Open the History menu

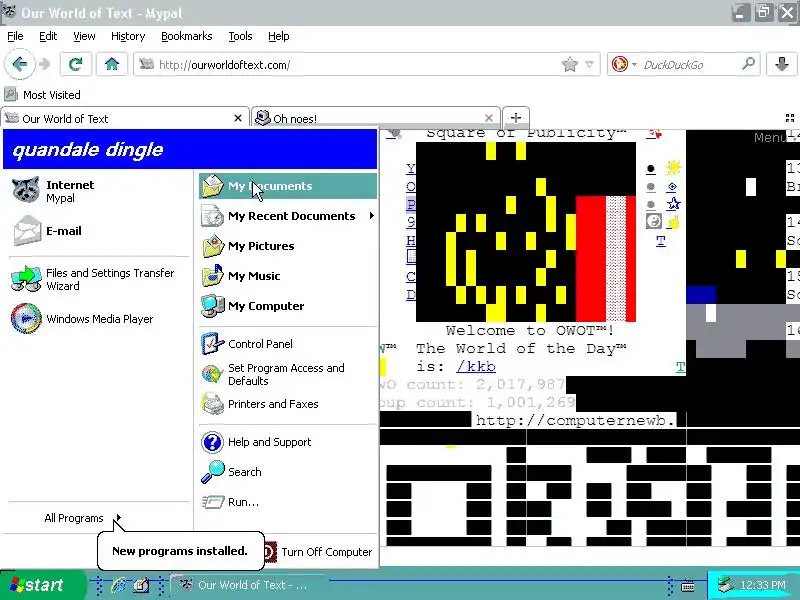coord(128,36)
